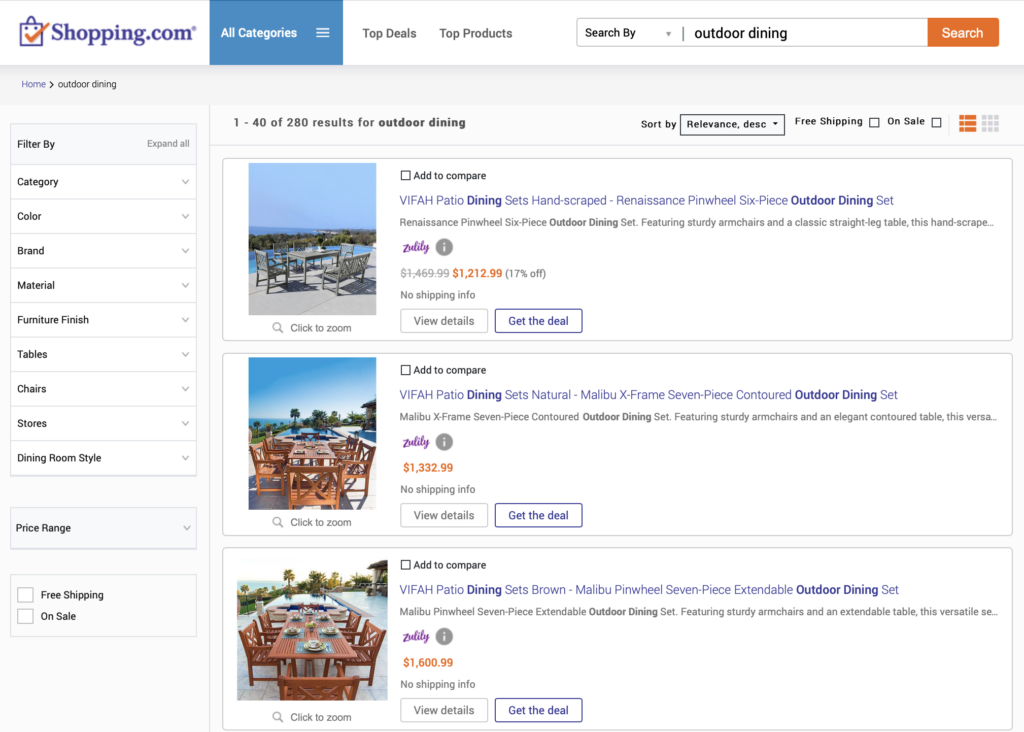Viewport: 1024px width, 732px height.
Task: Switch to grid view layout
Action: coord(990,123)
